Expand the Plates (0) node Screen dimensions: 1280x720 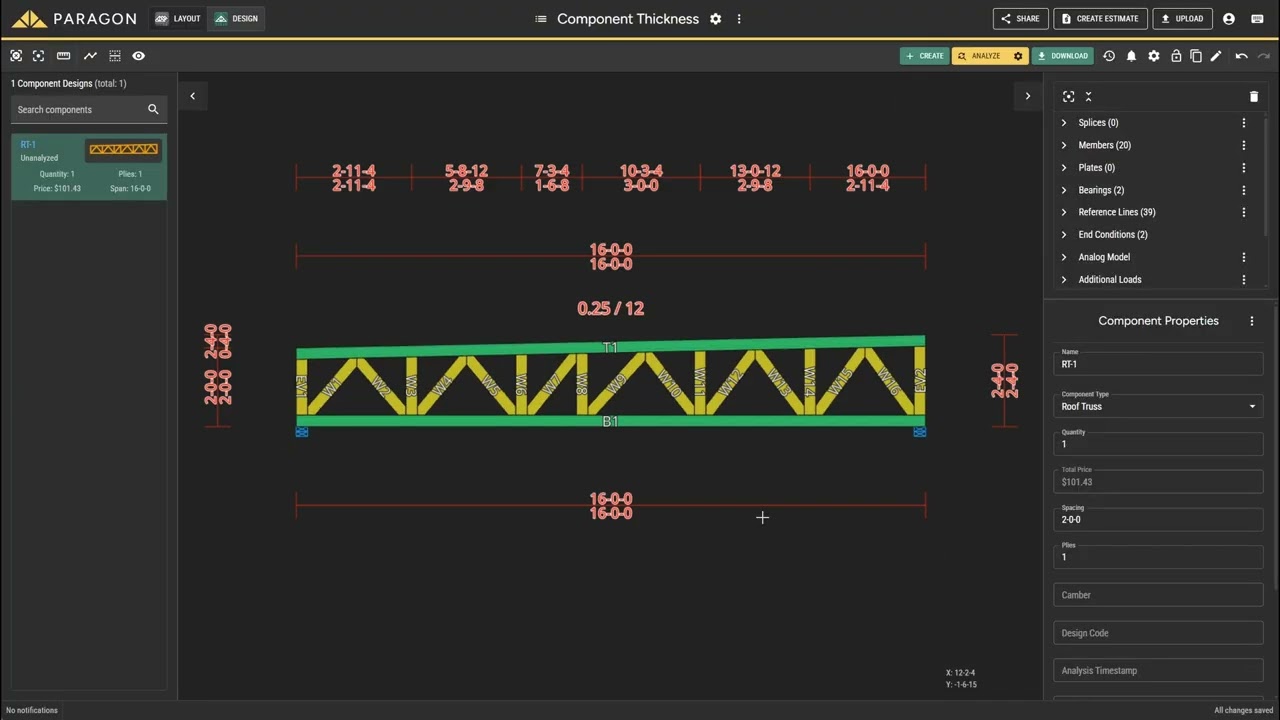[x=1064, y=168]
